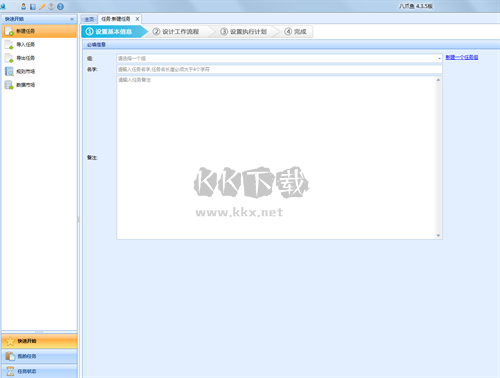Click the remarks scrollbar down arrow

click(x=438, y=235)
